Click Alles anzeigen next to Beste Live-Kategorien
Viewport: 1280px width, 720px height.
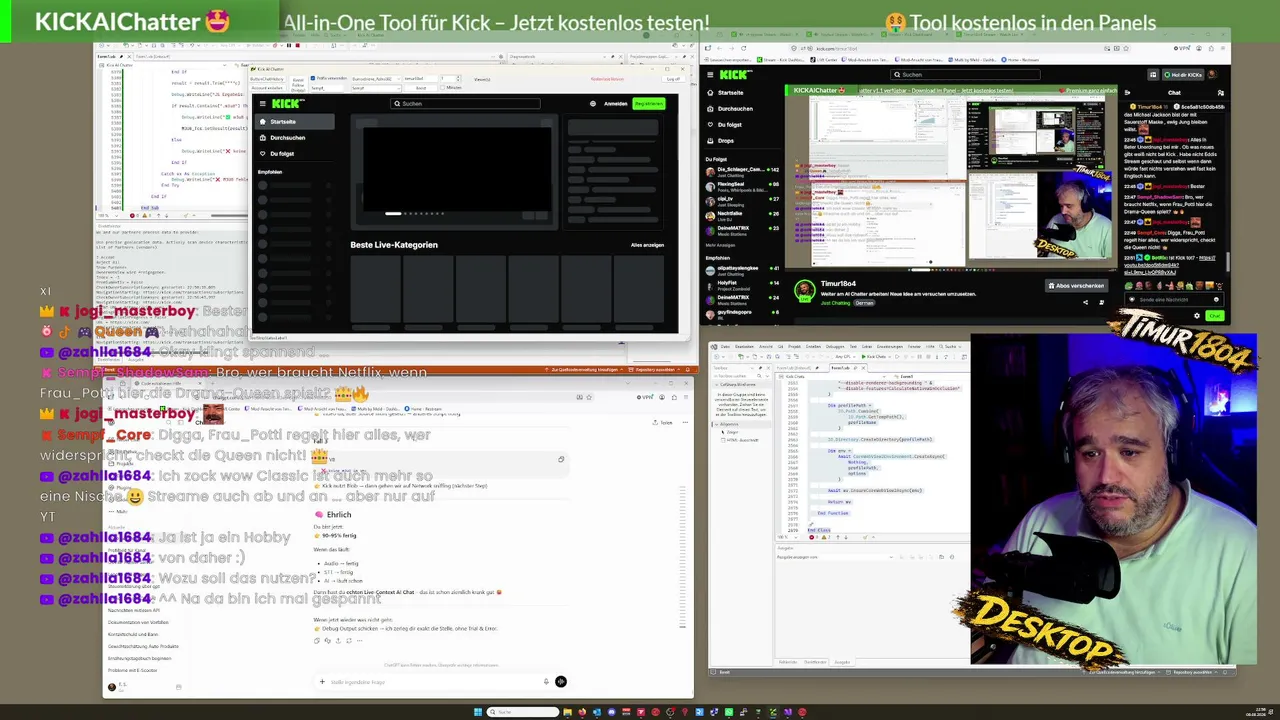pyautogui.click(x=647, y=245)
